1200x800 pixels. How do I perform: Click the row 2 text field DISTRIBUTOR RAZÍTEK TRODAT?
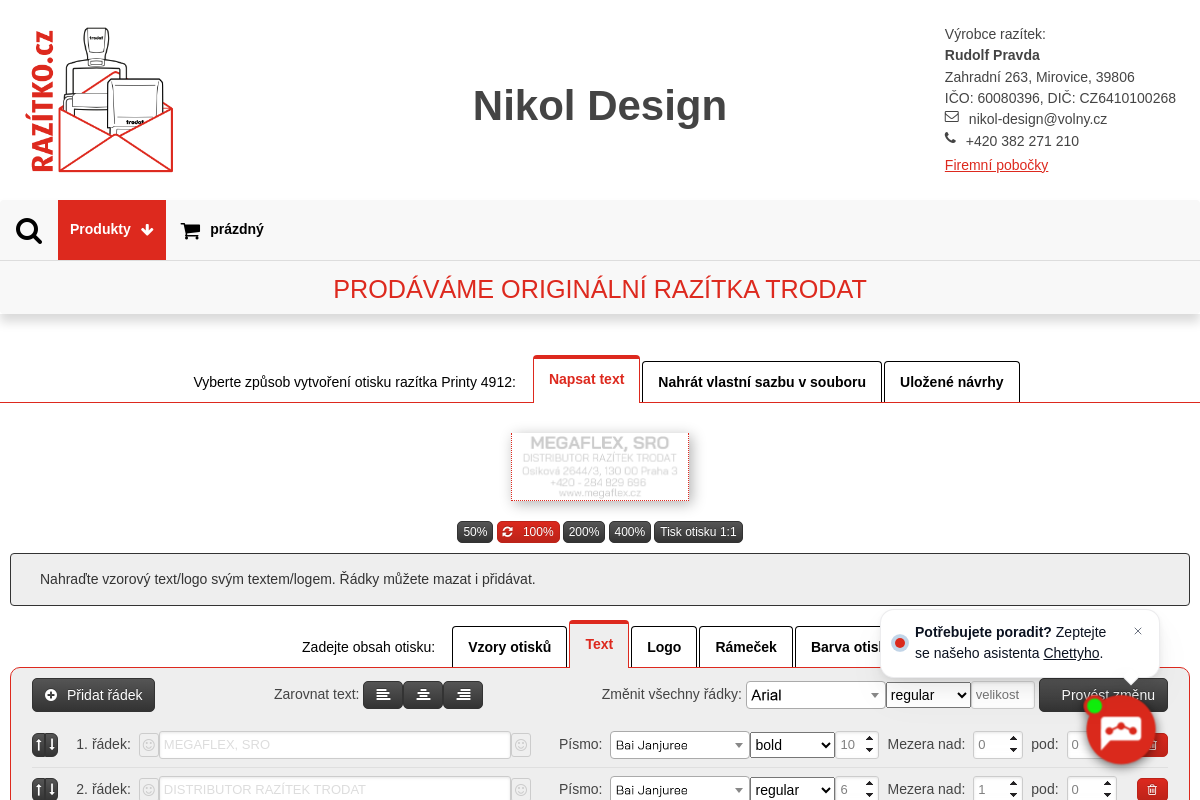pyautogui.click(x=335, y=789)
